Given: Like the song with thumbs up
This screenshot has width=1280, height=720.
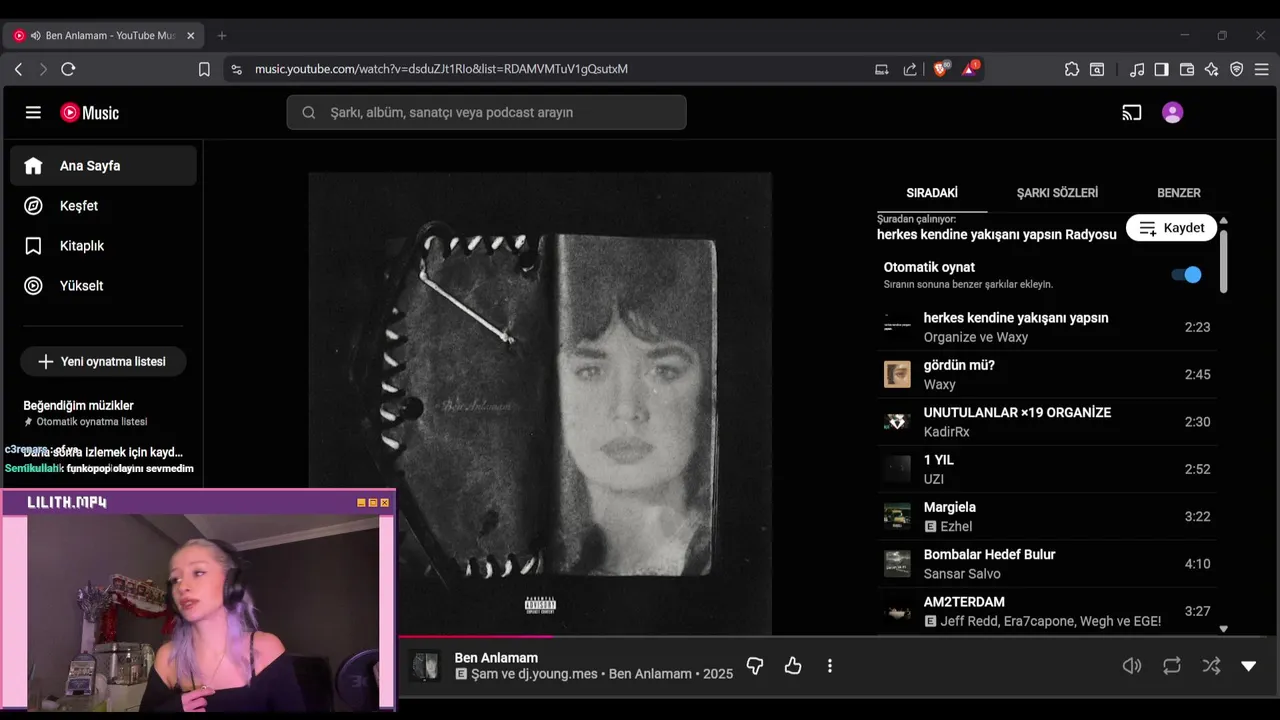Looking at the screenshot, I should coord(793,666).
